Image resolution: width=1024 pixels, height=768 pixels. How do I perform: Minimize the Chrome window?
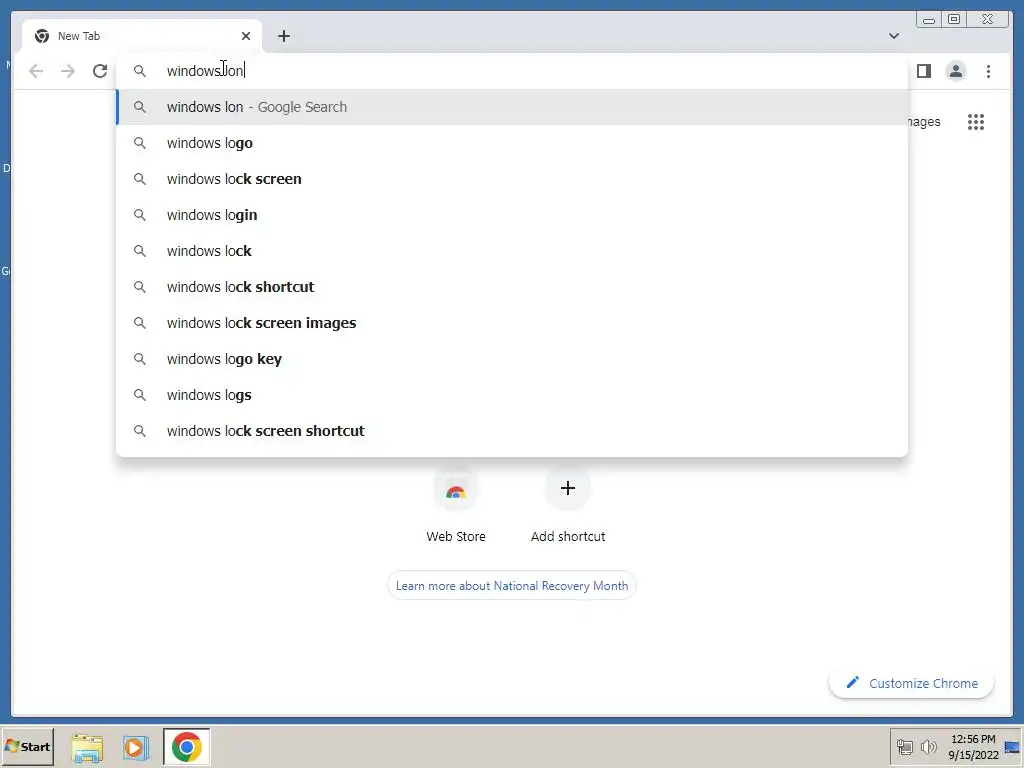[x=929, y=20]
